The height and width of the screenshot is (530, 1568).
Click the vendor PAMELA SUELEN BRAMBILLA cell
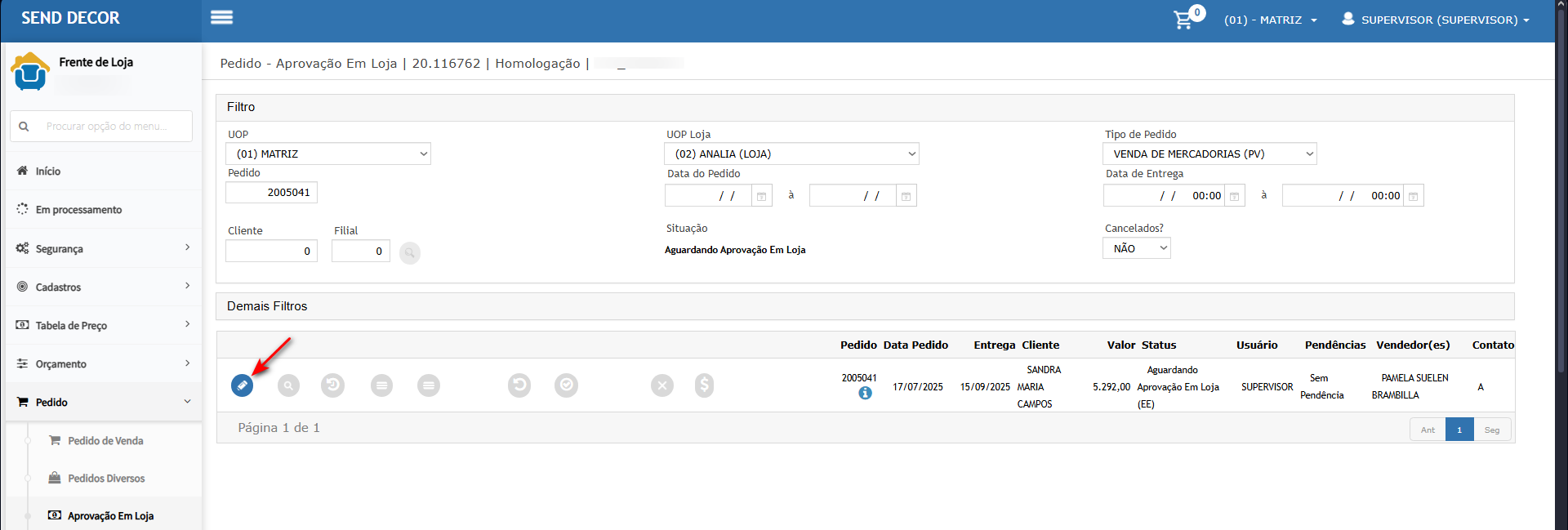pos(1410,386)
